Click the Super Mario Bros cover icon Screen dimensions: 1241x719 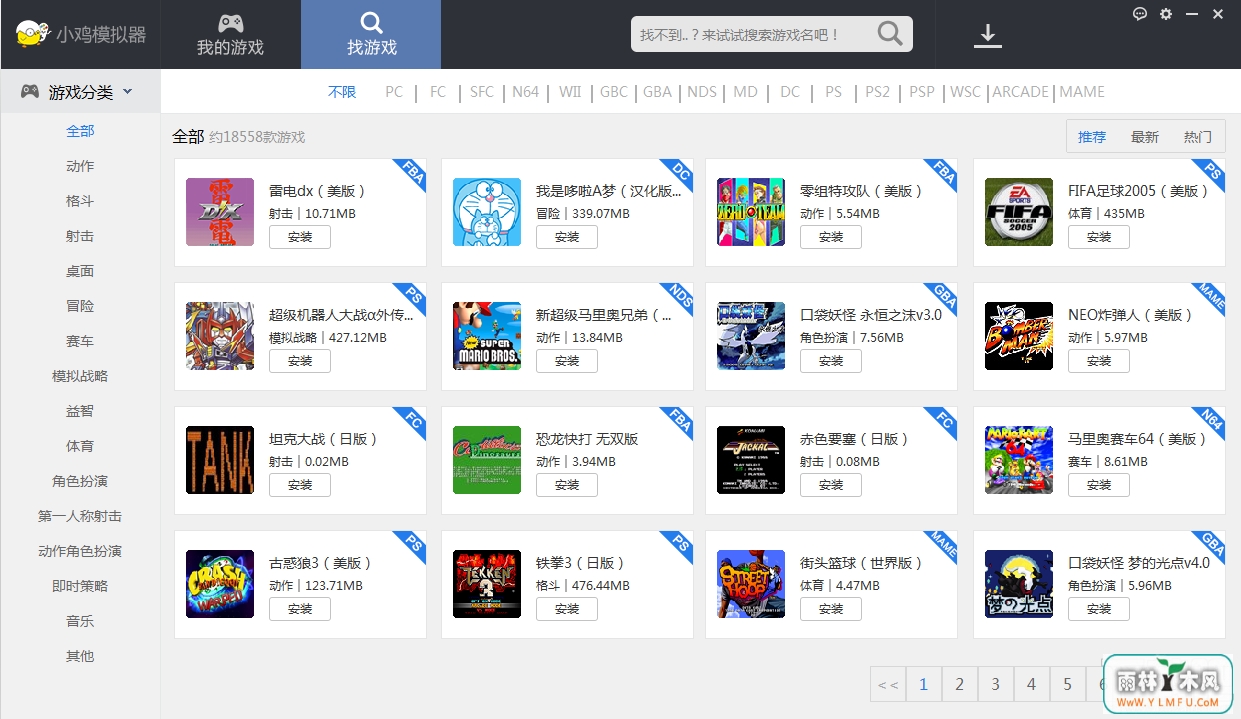tap(487, 336)
